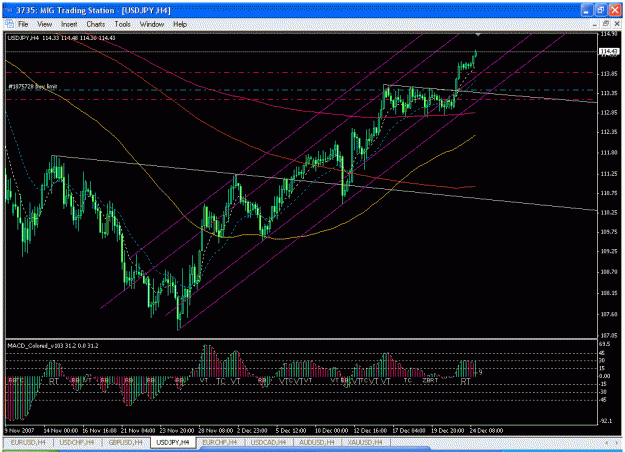Open the View menu
625x452 pixels.
click(44, 24)
